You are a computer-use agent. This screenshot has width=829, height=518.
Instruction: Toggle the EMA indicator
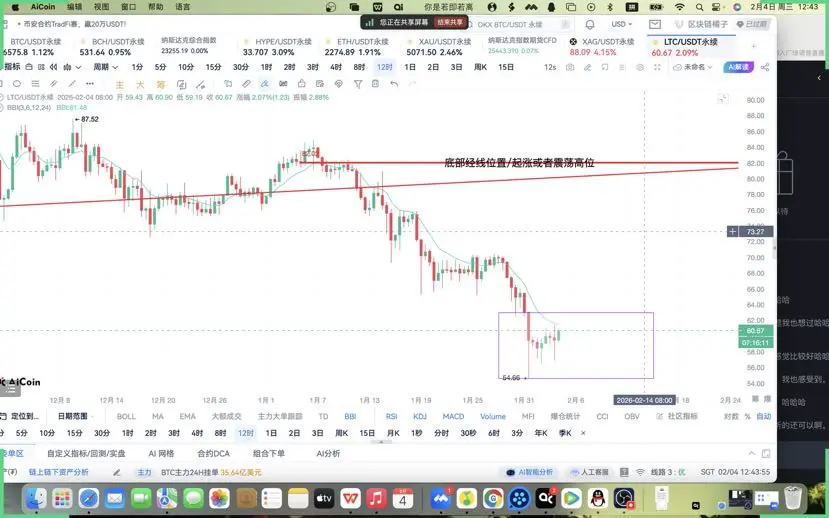[187, 417]
